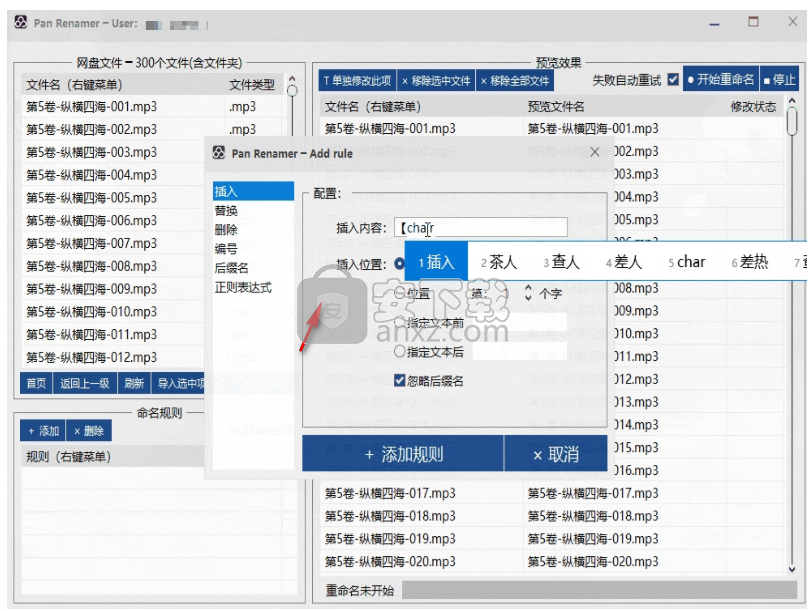Viewport: 811px width, 611px height.
Task: Select the first 插入位置 radio option
Action: coord(399,263)
